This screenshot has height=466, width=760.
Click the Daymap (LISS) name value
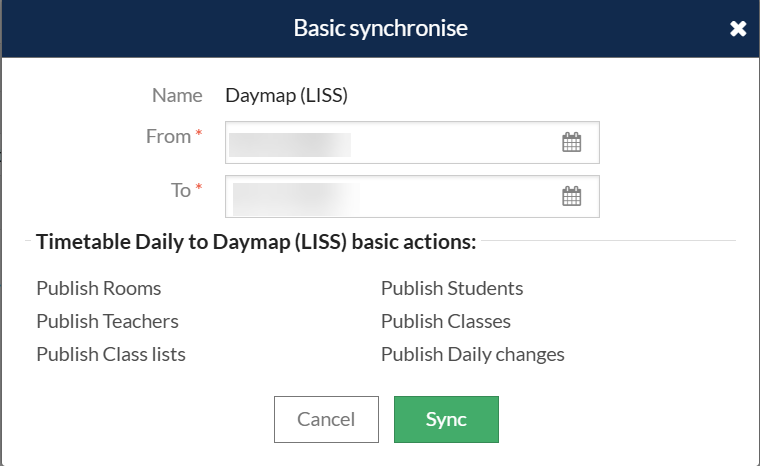(x=286, y=96)
